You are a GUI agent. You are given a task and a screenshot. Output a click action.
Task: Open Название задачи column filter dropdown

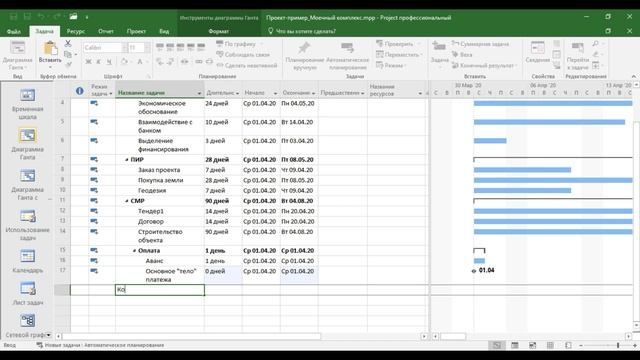(x=199, y=93)
